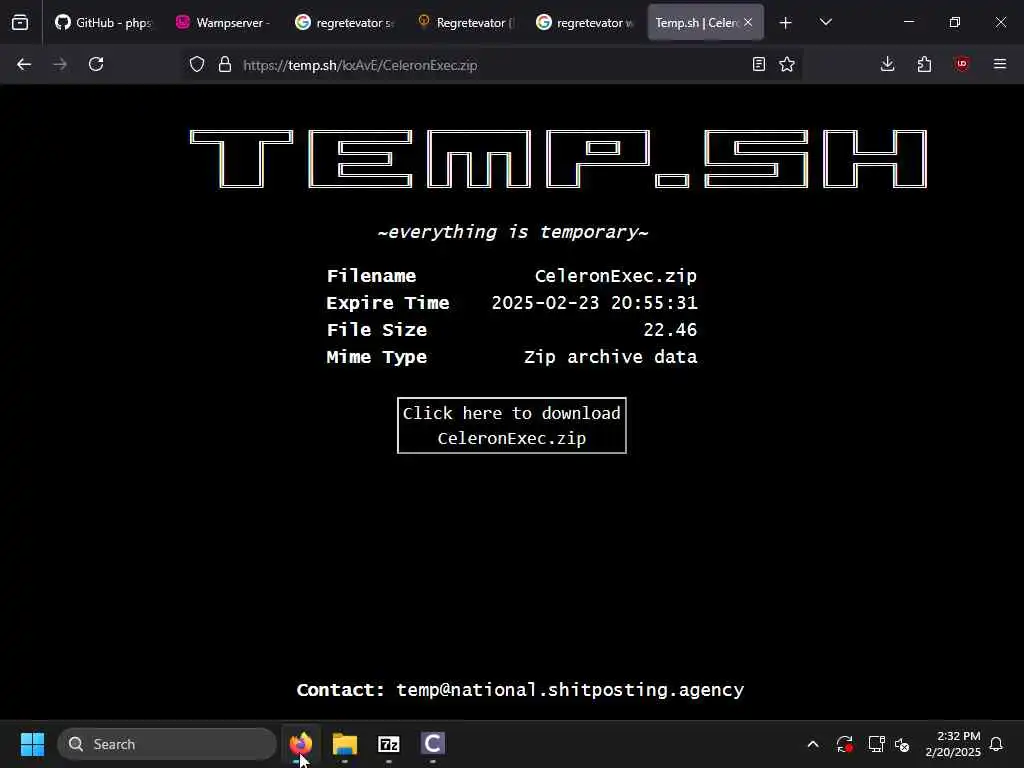This screenshot has width=1024, height=768.
Task: Go back to the previous page
Action: coord(24,65)
